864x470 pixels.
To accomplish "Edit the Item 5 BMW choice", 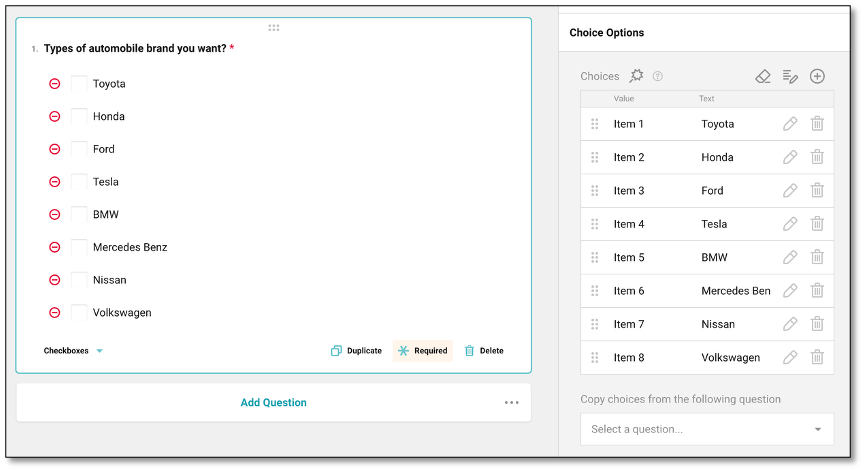I will coord(790,257).
